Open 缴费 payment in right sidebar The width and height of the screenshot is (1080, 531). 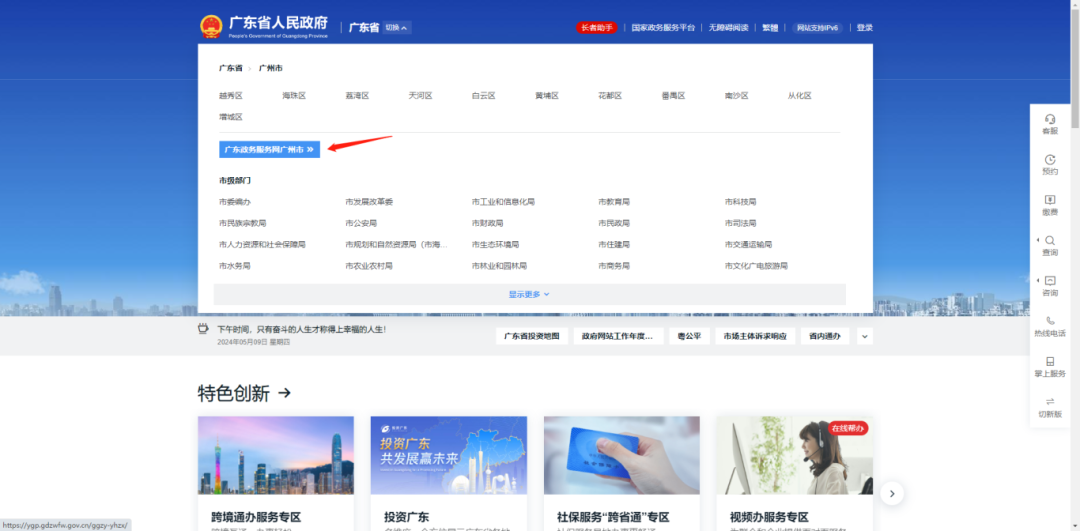tap(1050, 205)
